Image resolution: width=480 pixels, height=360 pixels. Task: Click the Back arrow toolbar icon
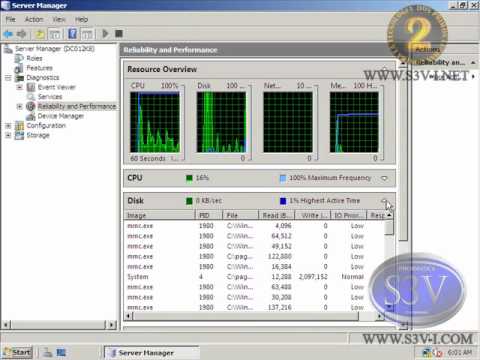8,34
